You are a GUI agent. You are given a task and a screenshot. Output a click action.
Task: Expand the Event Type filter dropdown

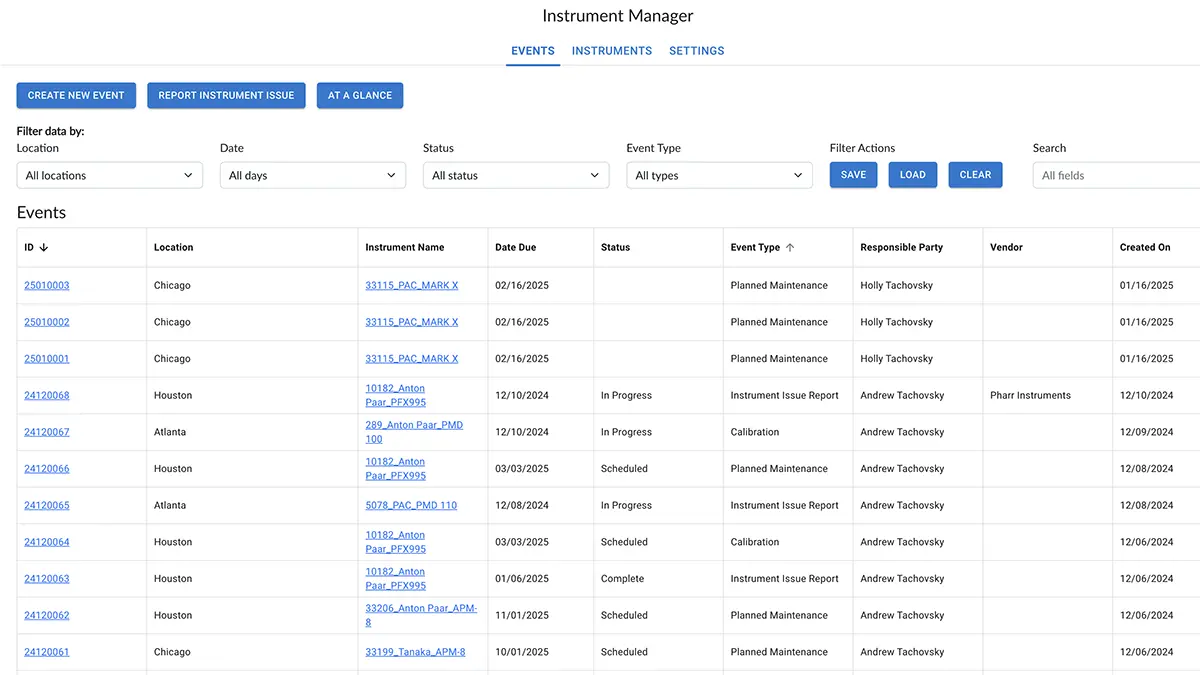[719, 175]
